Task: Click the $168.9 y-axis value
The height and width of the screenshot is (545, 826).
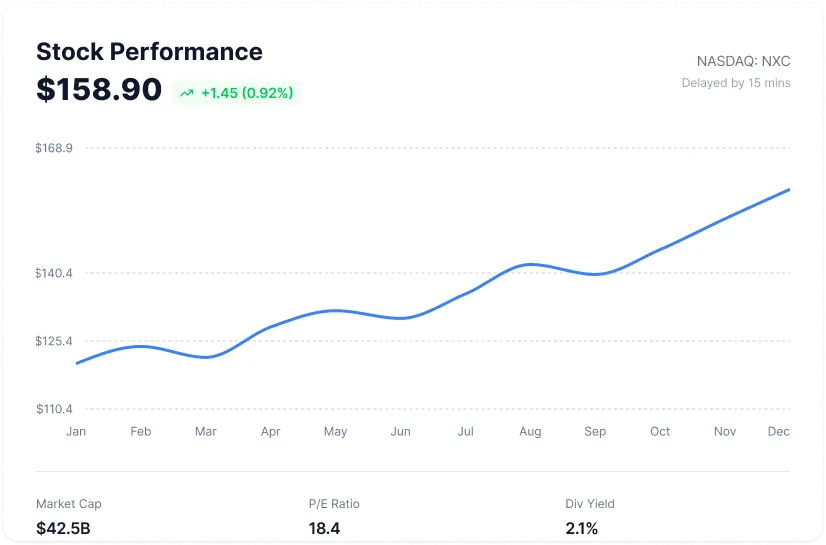Action: click(54, 148)
